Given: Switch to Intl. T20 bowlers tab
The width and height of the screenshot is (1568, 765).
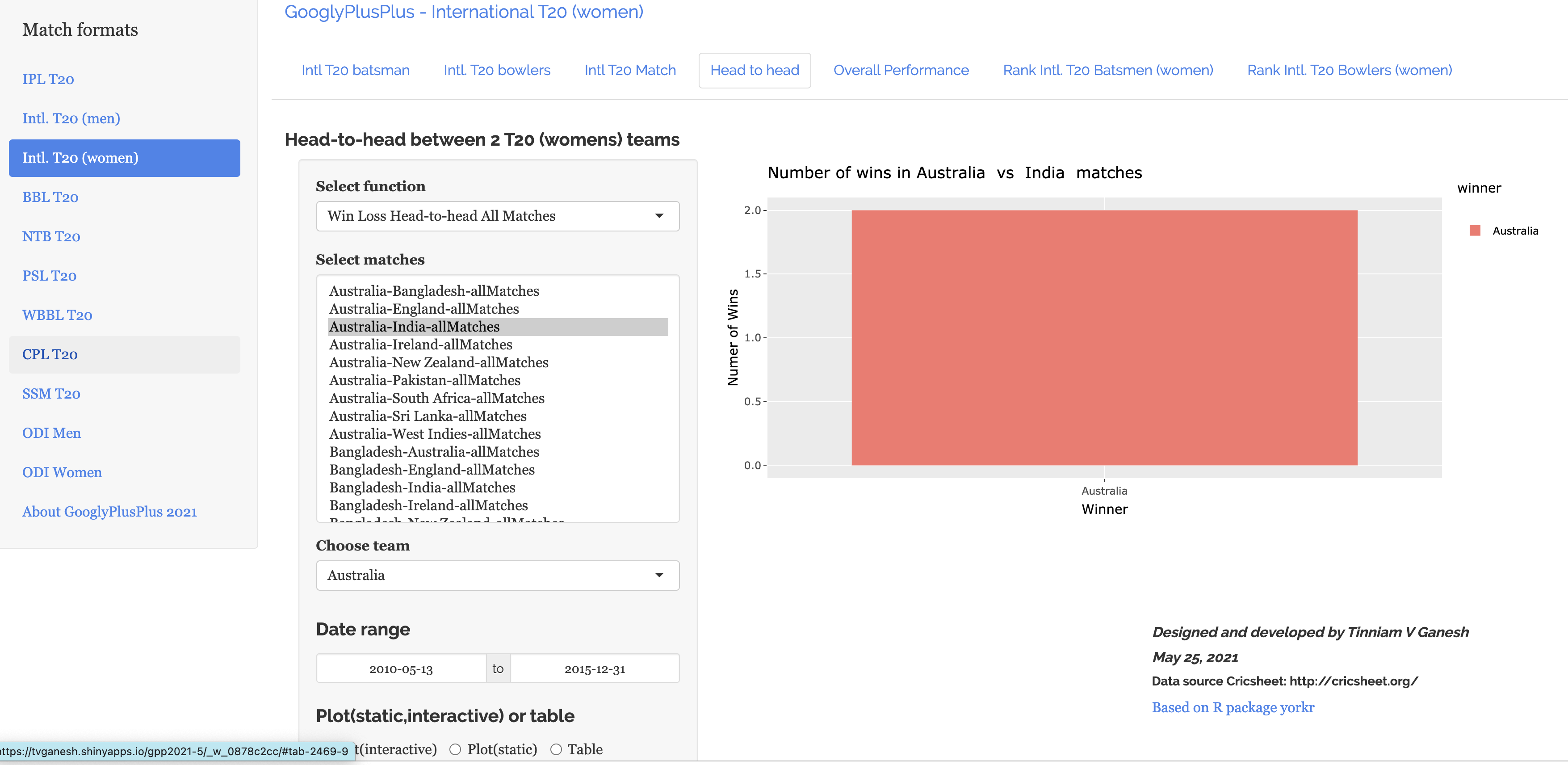Looking at the screenshot, I should pyautogui.click(x=497, y=71).
